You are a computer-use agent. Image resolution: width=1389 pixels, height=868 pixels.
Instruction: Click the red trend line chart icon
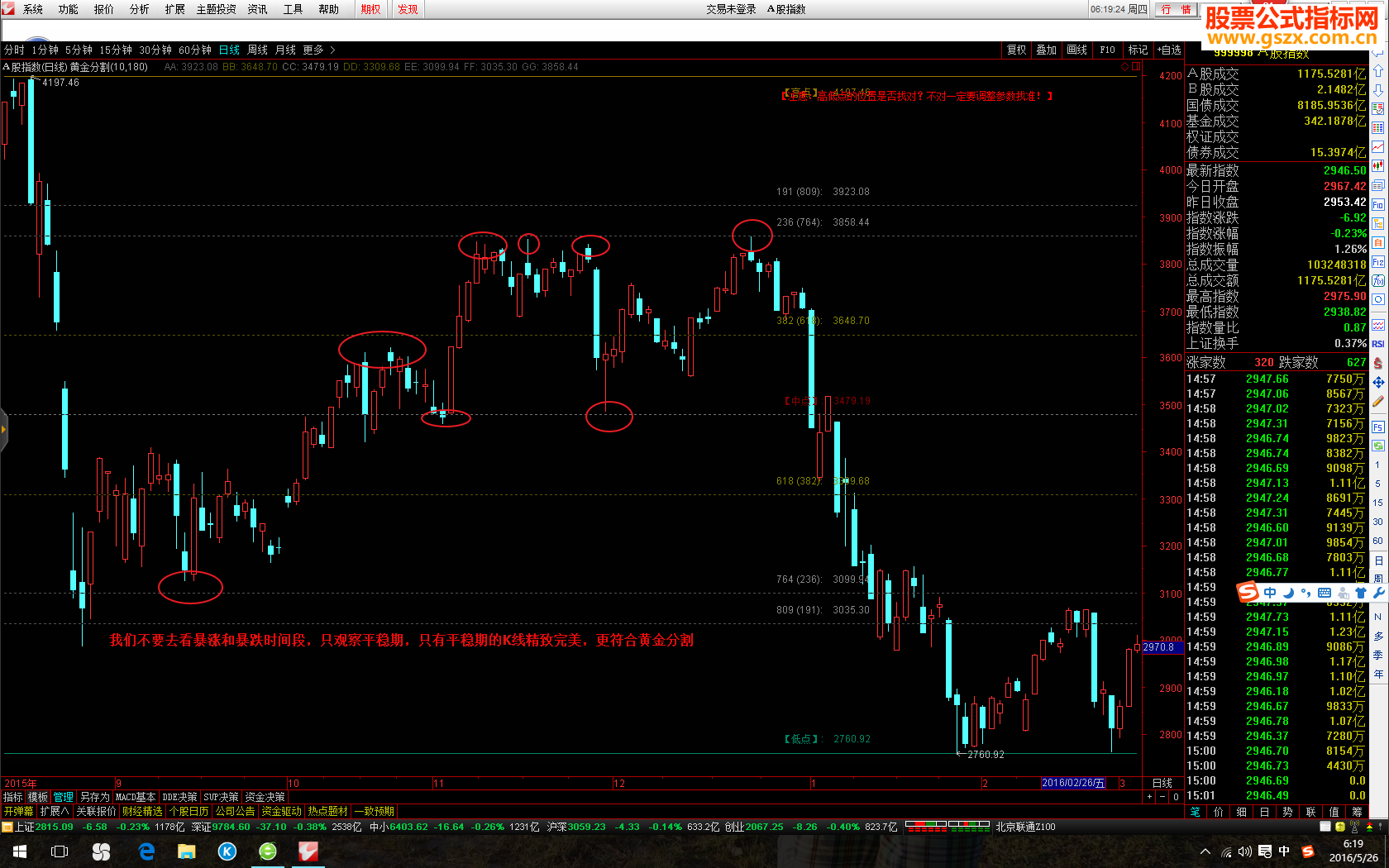(1378, 146)
